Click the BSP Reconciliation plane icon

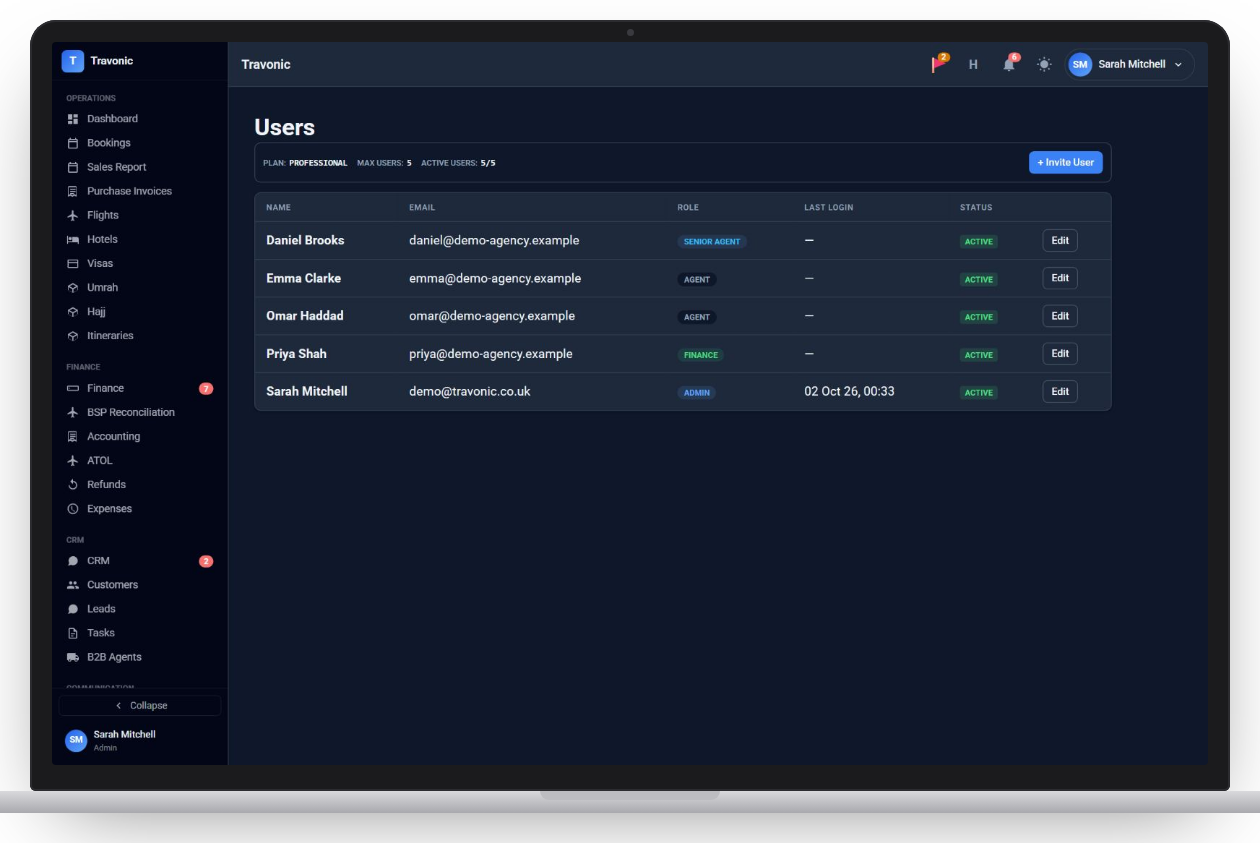pos(72,412)
